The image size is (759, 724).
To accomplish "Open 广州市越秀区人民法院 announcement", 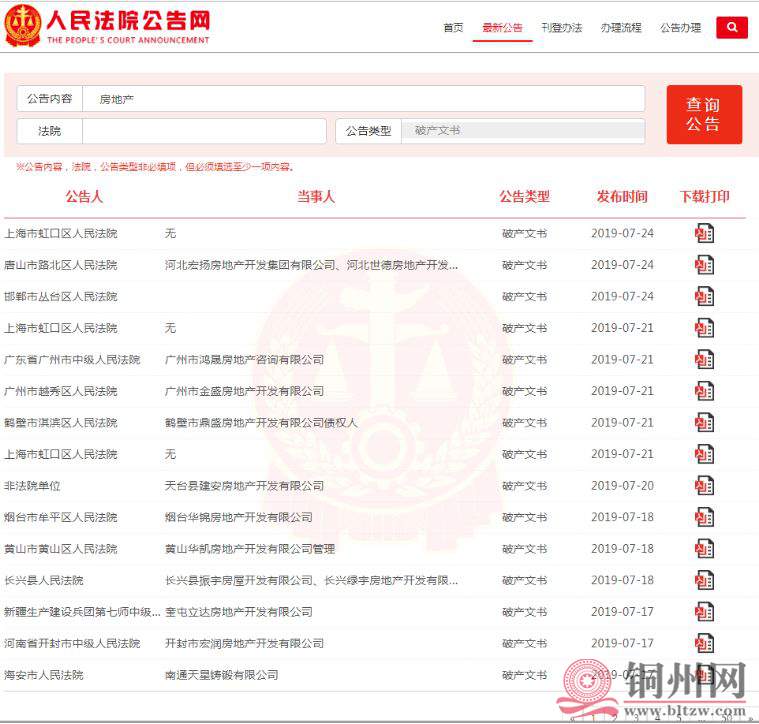I will click(x=61, y=391).
